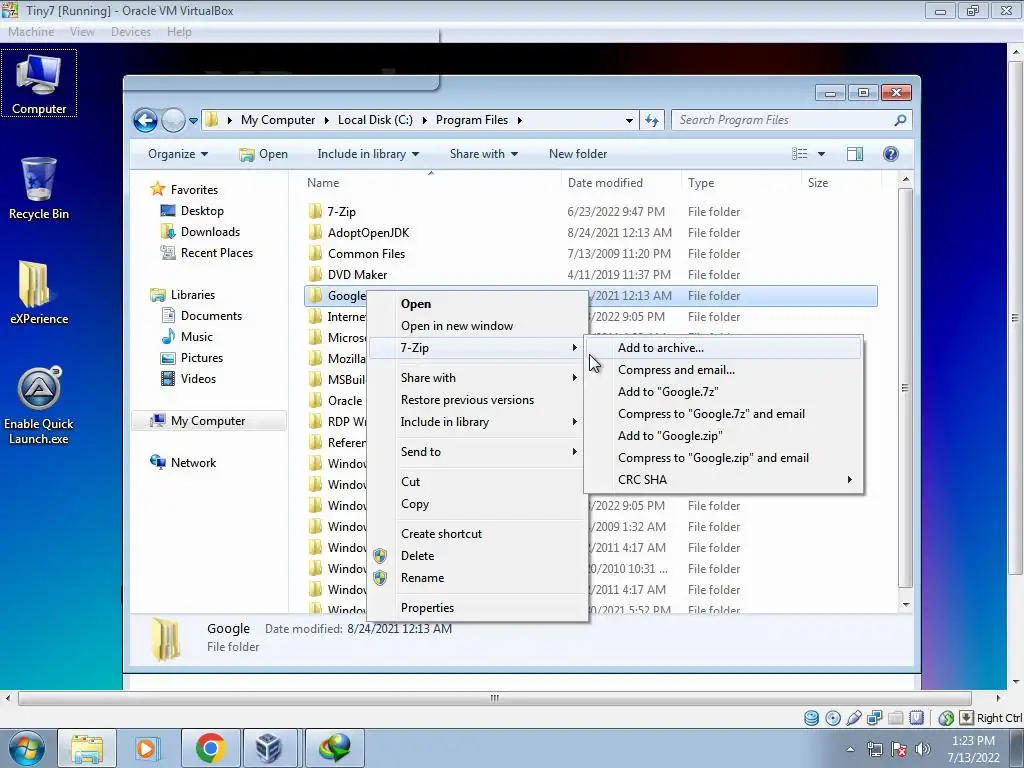
Task: Choose Add to "Google.7z"
Action: coord(724,392)
